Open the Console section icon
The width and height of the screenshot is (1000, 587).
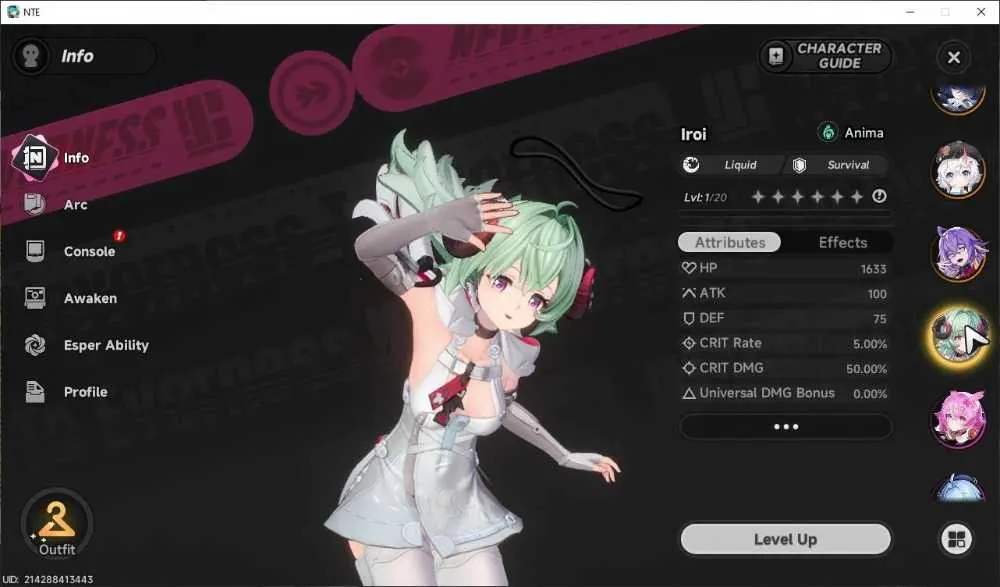(x=34, y=251)
